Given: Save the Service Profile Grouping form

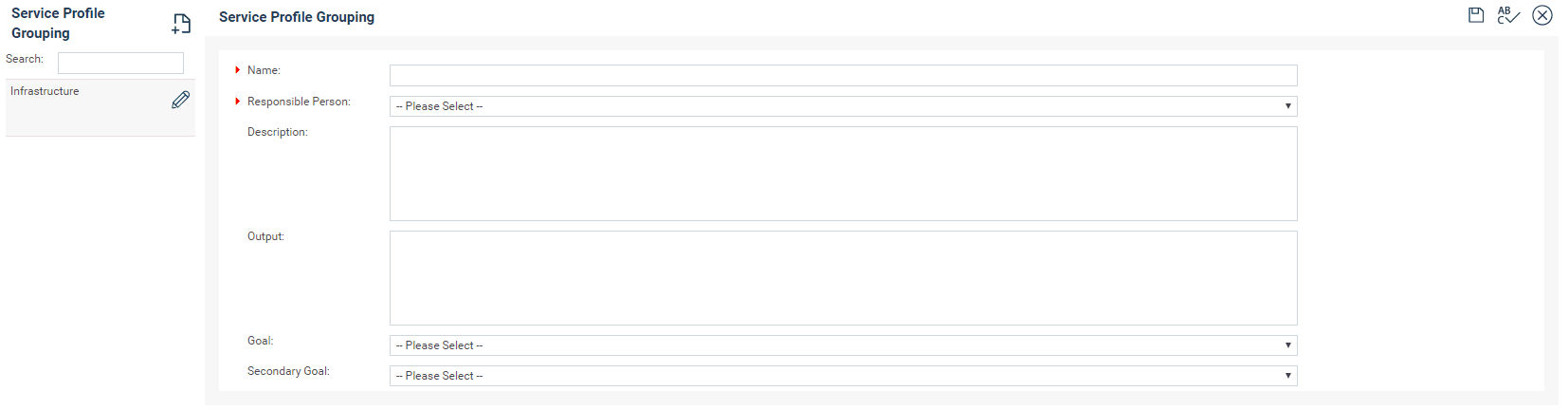Looking at the screenshot, I should [1476, 15].
